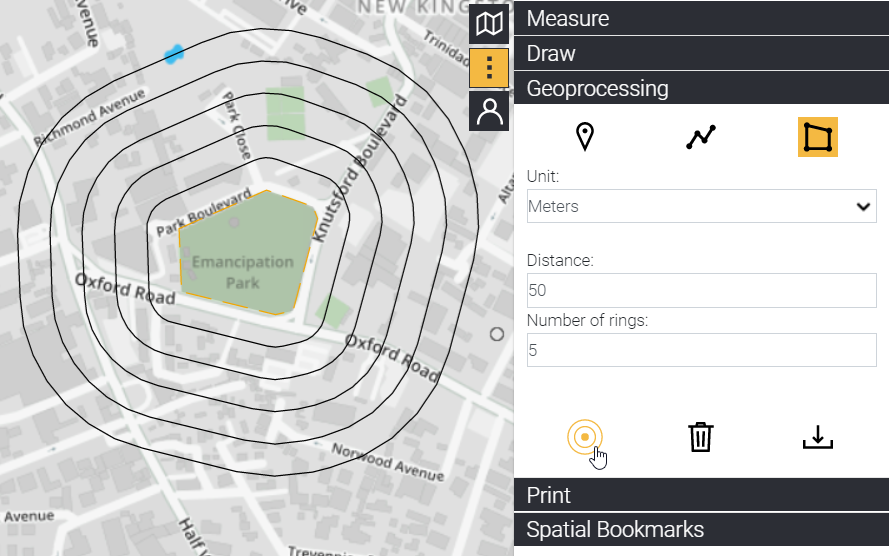
Task: Open the Spatial Bookmarks section
Action: click(701, 530)
